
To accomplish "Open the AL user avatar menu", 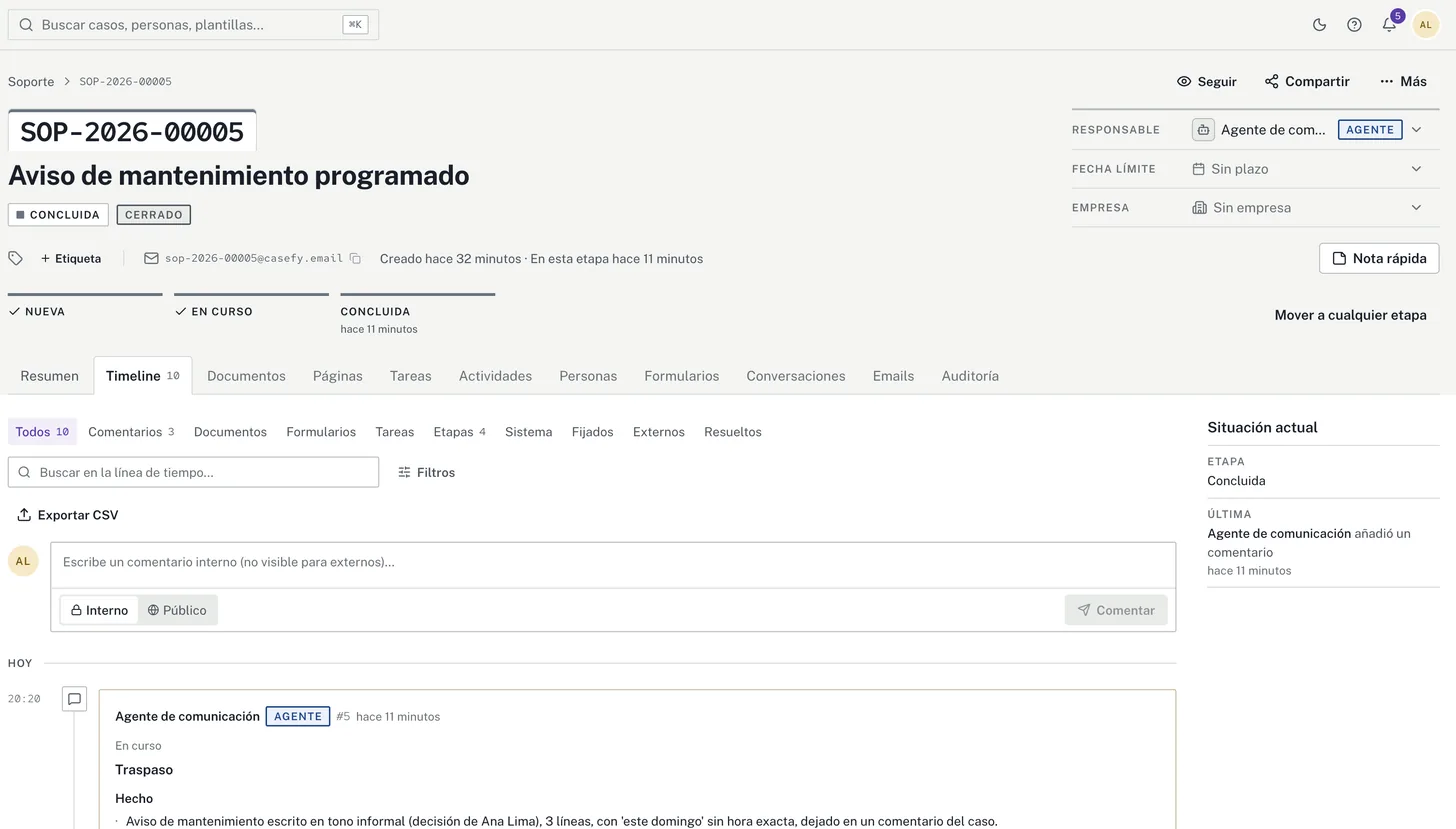I will (1425, 25).
